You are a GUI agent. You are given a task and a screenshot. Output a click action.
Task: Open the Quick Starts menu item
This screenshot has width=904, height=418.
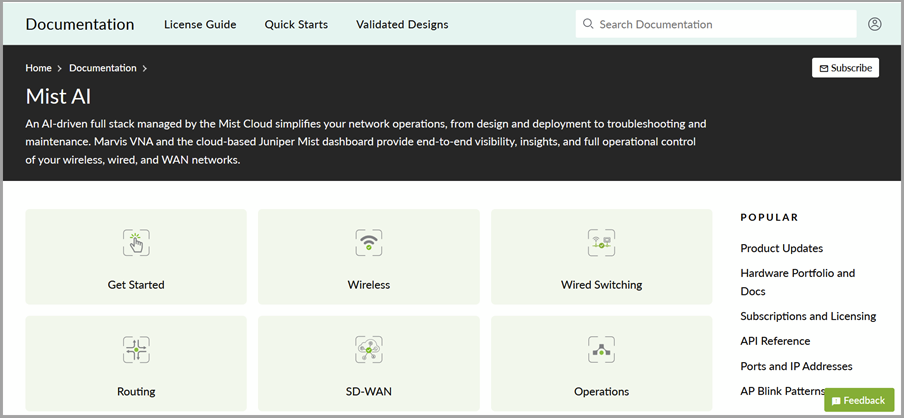tap(296, 24)
